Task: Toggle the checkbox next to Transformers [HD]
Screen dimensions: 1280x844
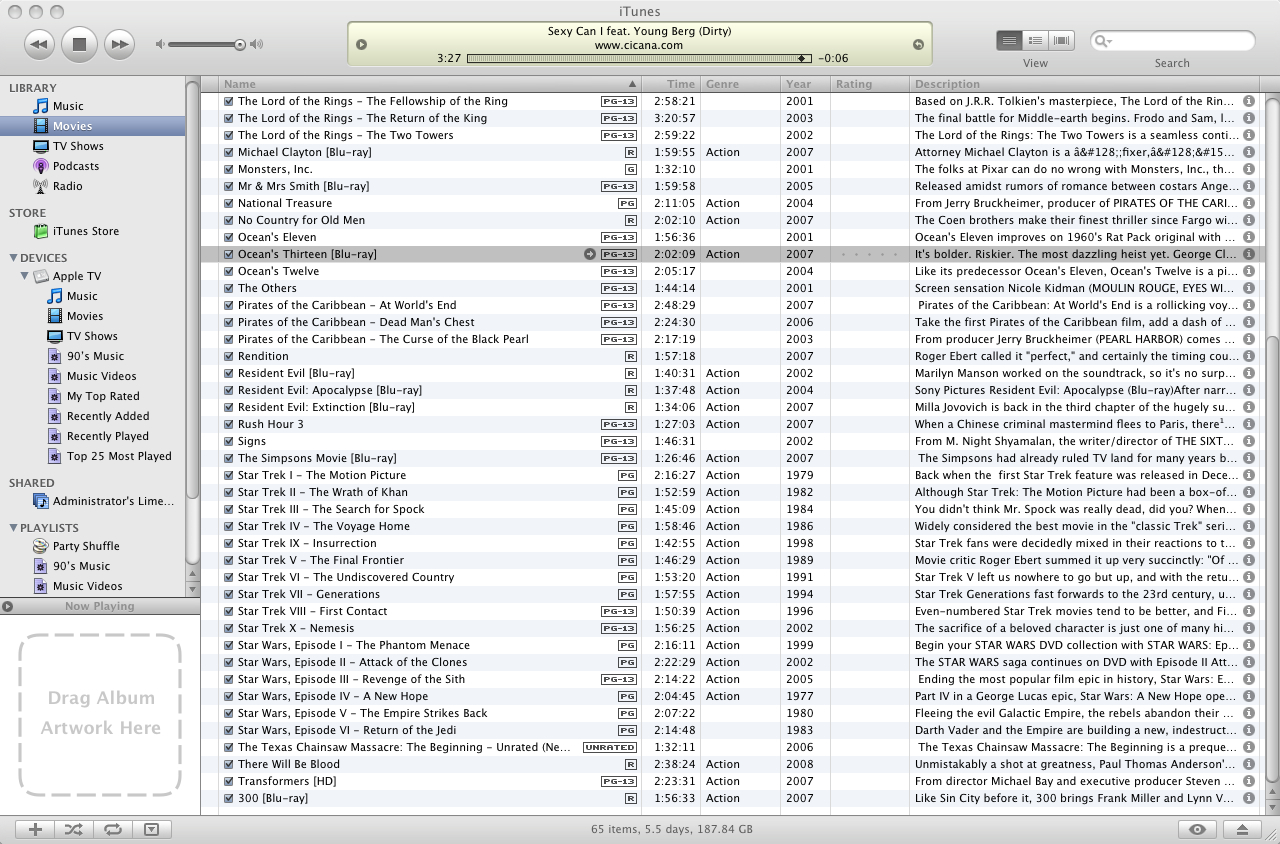Action: [229, 781]
